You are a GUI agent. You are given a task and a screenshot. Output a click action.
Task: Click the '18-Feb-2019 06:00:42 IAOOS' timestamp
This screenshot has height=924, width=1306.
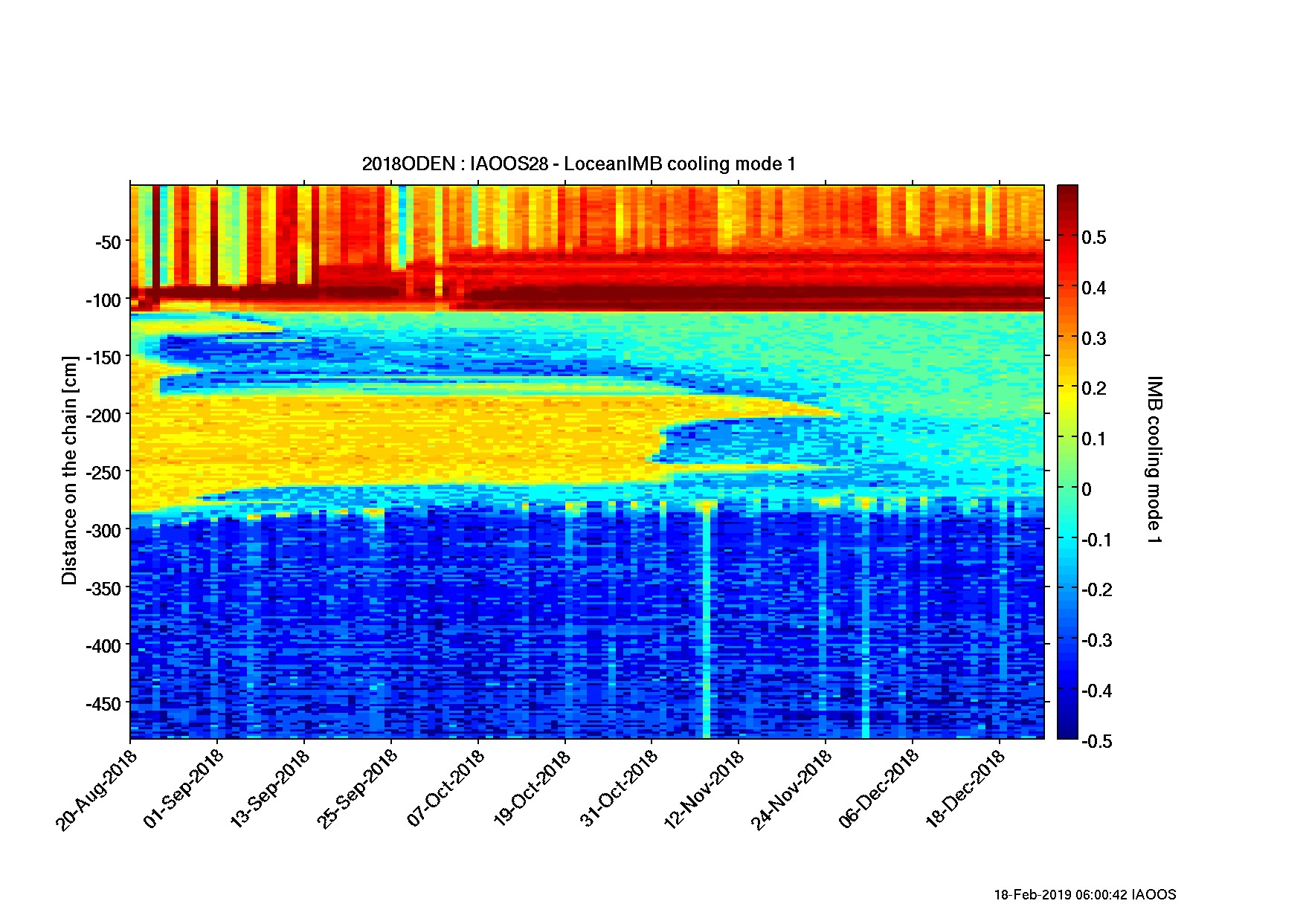coord(1084,895)
